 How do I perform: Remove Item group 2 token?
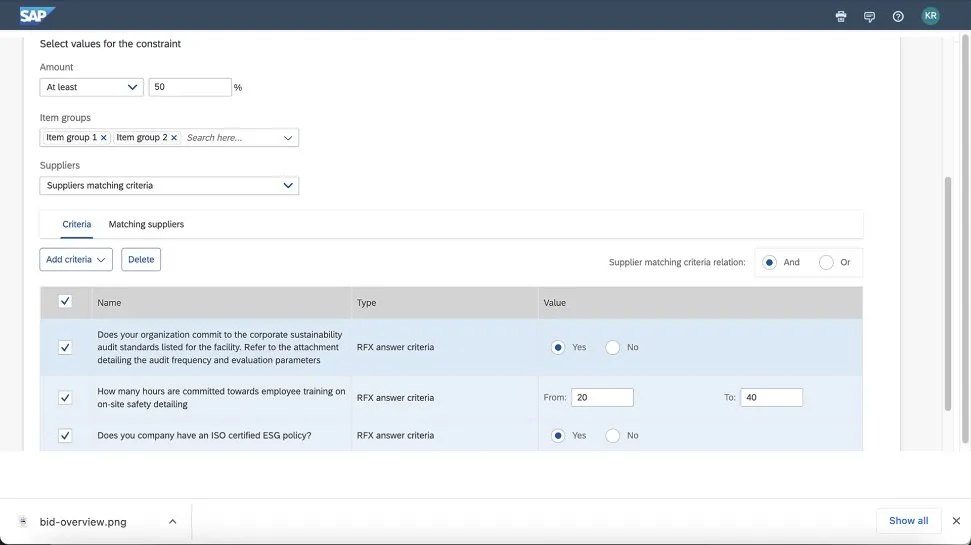(x=174, y=138)
